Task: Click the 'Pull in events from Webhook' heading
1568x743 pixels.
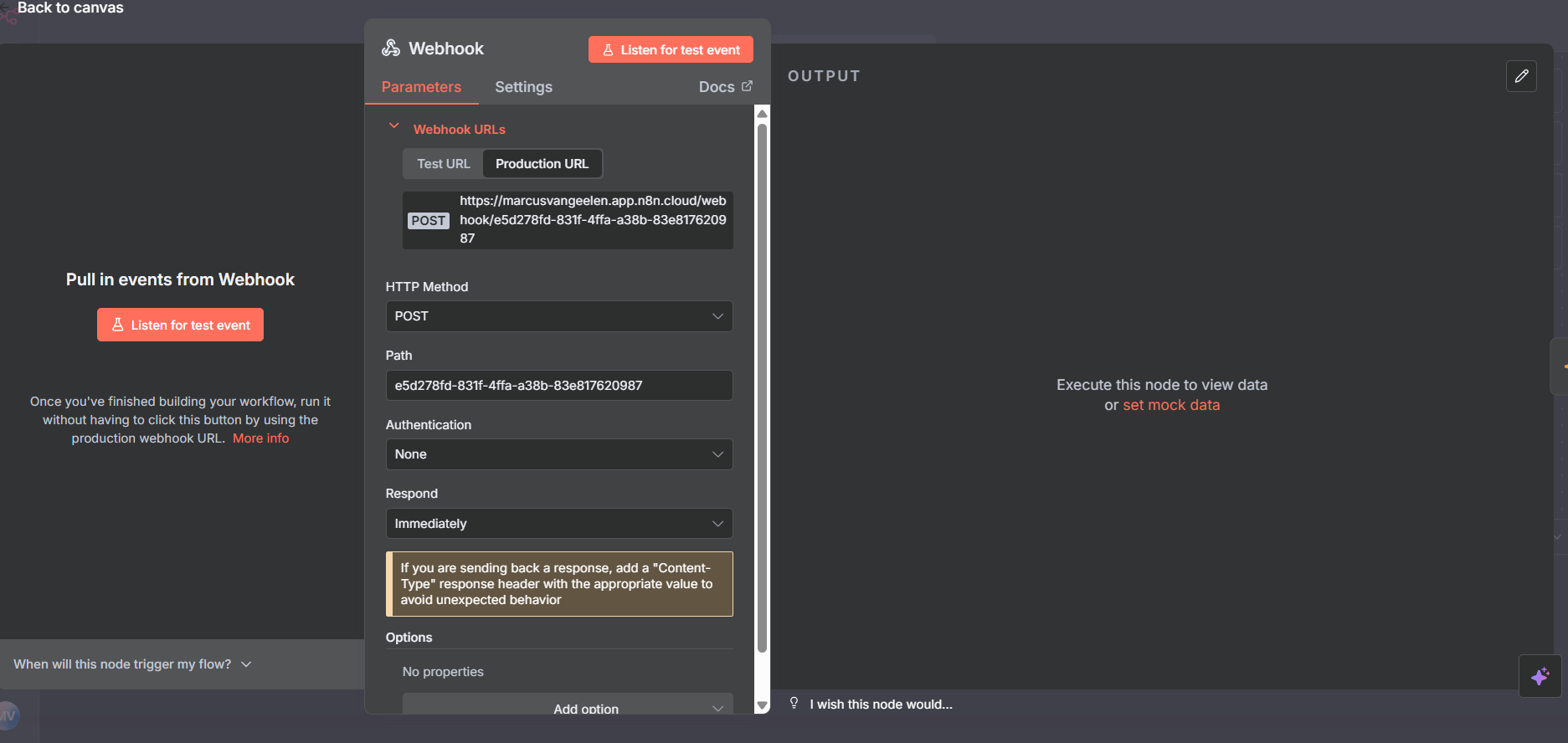Action: coord(180,279)
